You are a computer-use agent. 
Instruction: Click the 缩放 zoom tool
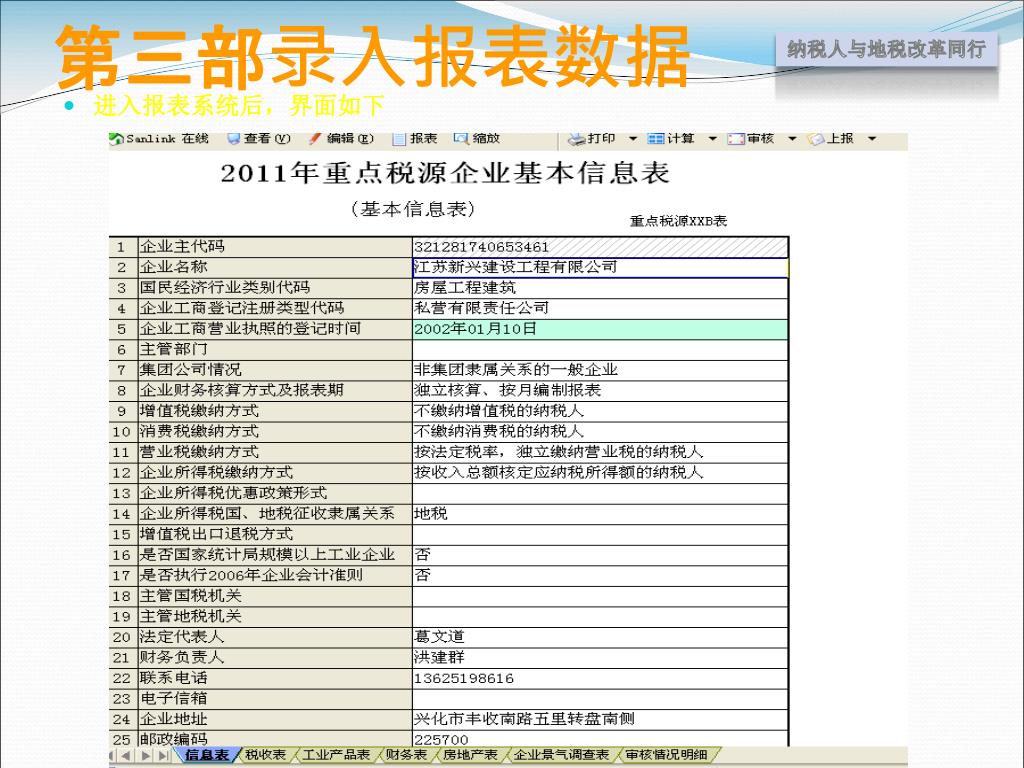tap(477, 138)
